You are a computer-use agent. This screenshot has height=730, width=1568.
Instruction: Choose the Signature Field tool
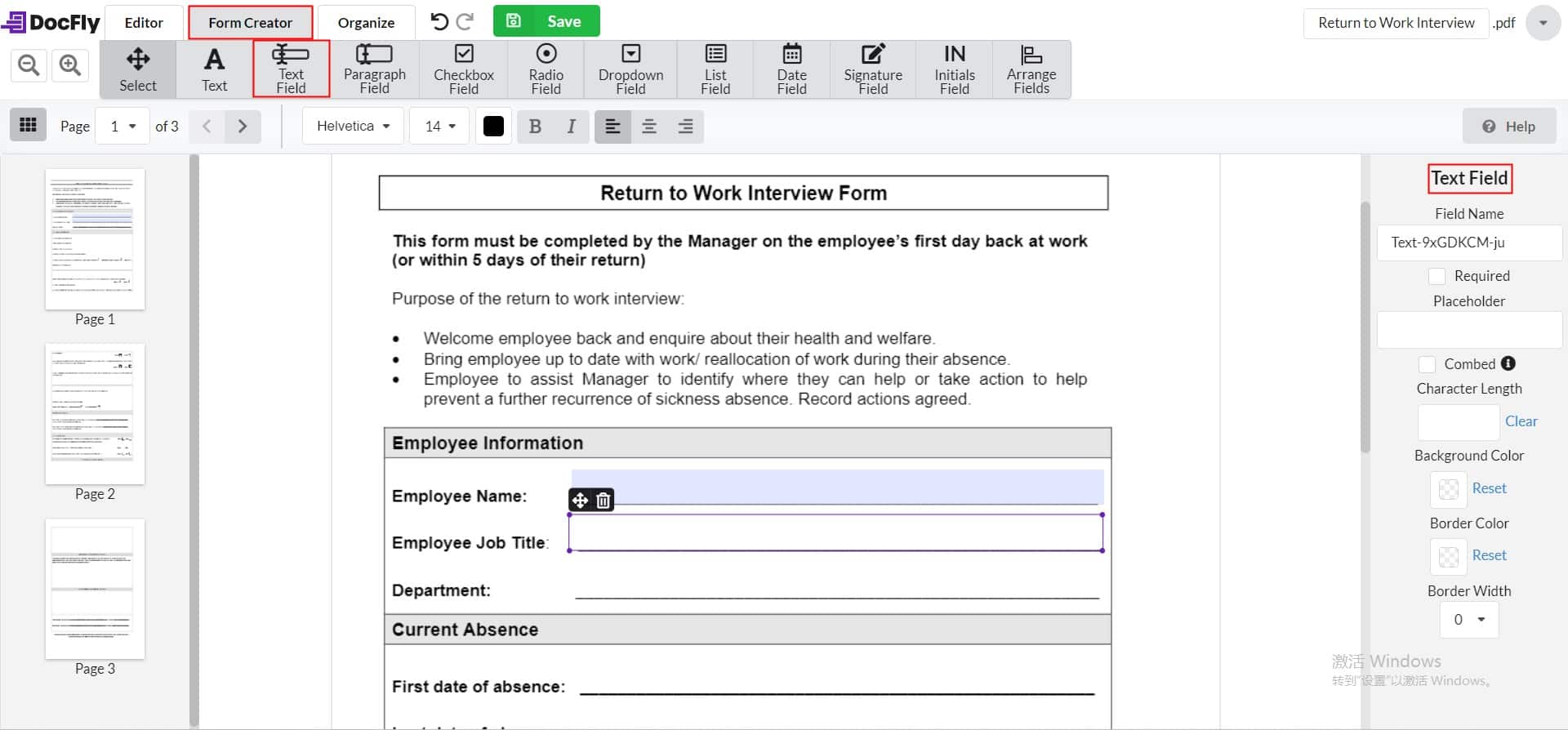[x=872, y=69]
